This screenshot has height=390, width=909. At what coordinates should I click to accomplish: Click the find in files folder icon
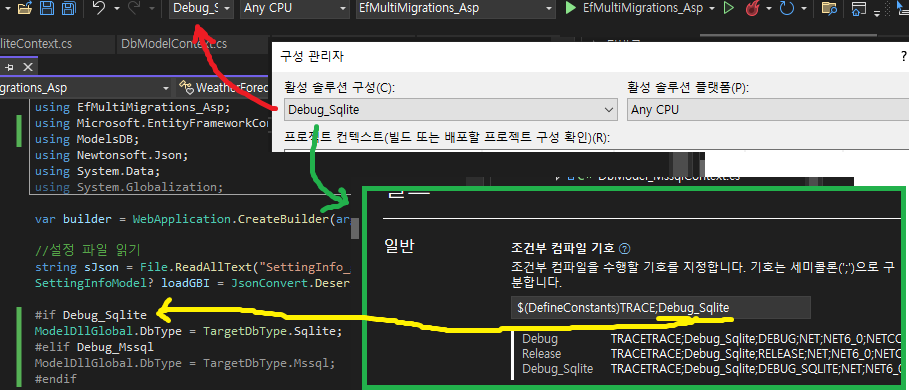(x=830, y=9)
